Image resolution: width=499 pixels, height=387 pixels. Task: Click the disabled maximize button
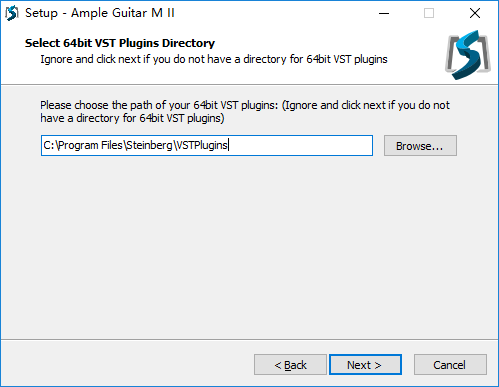[x=429, y=13]
